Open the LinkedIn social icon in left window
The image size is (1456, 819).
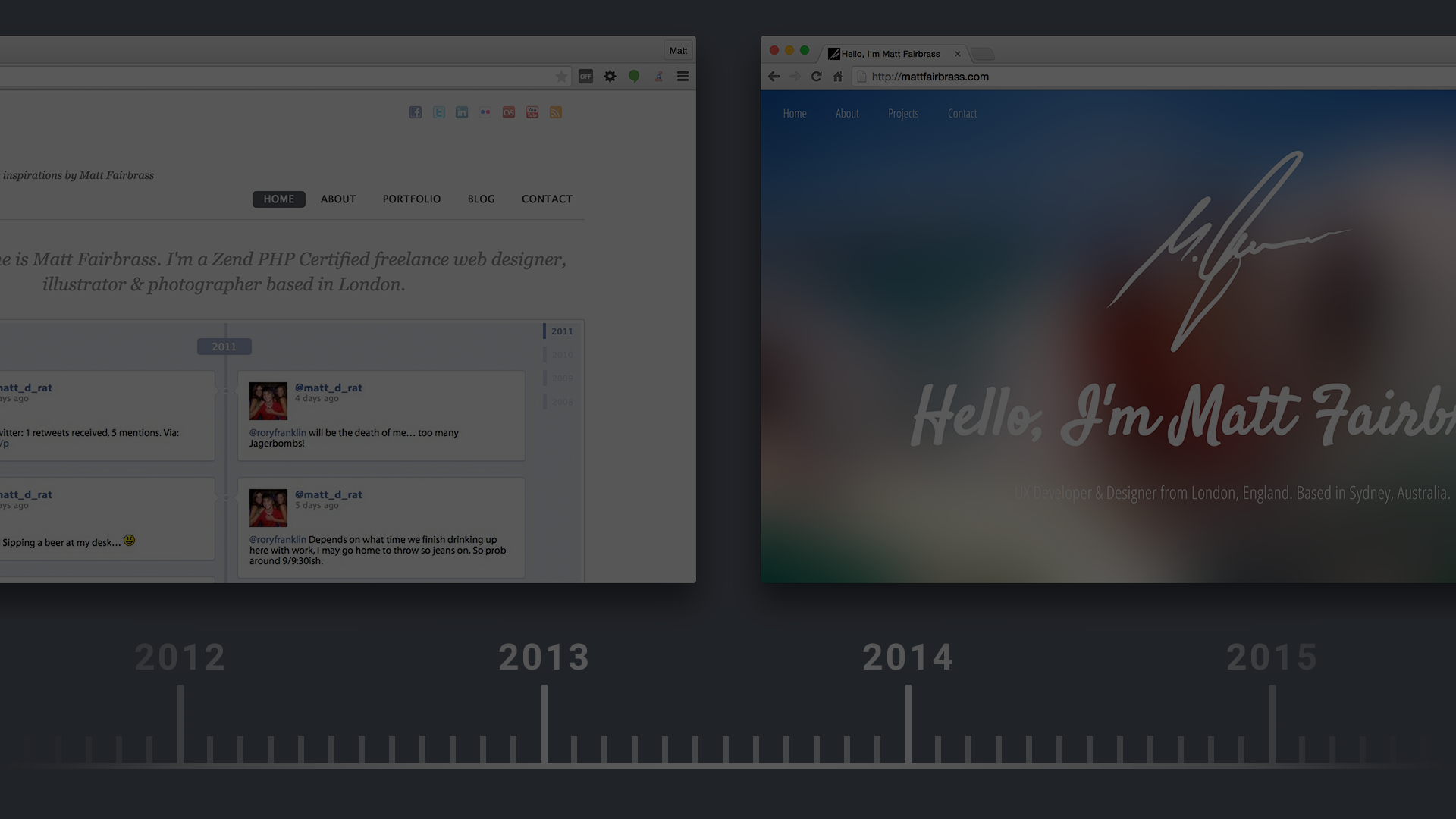462,112
